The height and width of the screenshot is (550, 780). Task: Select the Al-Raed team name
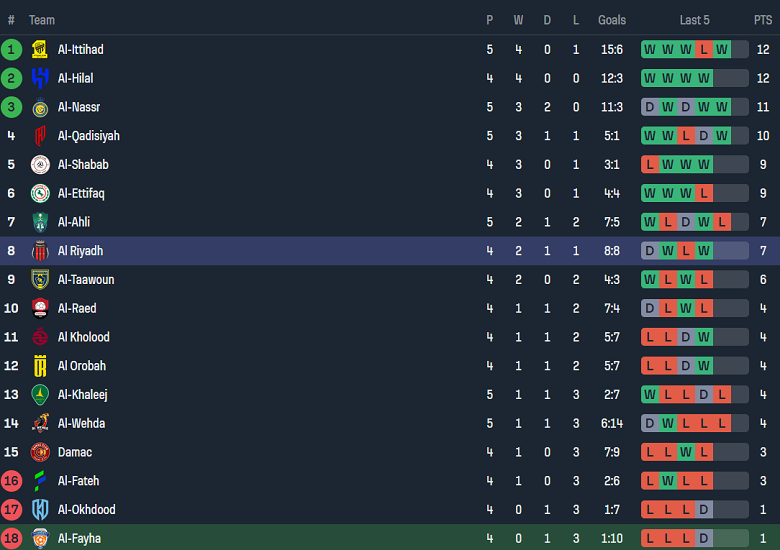click(77, 308)
